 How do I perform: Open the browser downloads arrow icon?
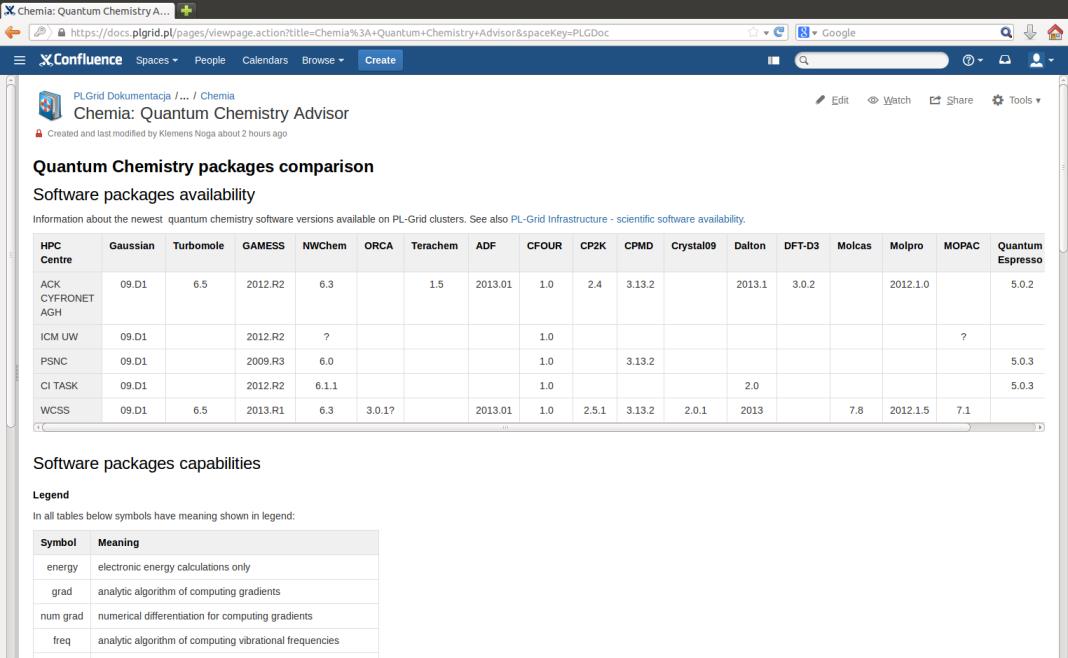coord(1030,32)
